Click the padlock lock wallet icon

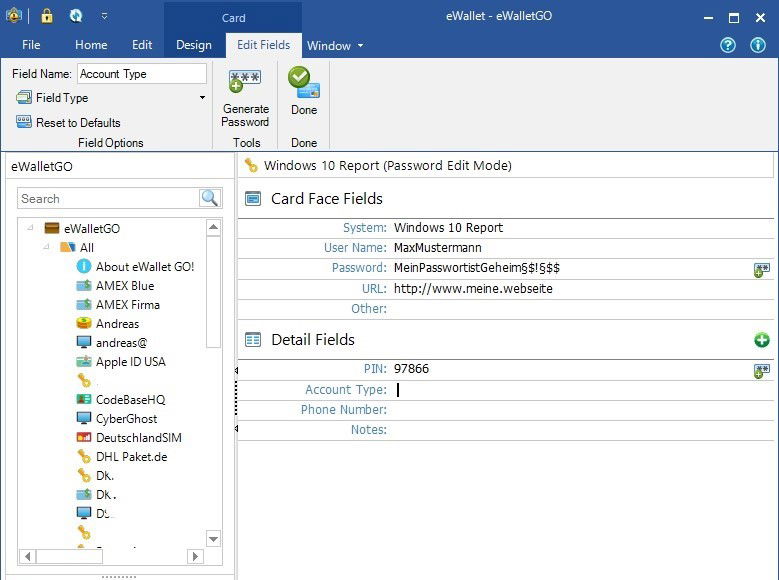(x=47, y=16)
